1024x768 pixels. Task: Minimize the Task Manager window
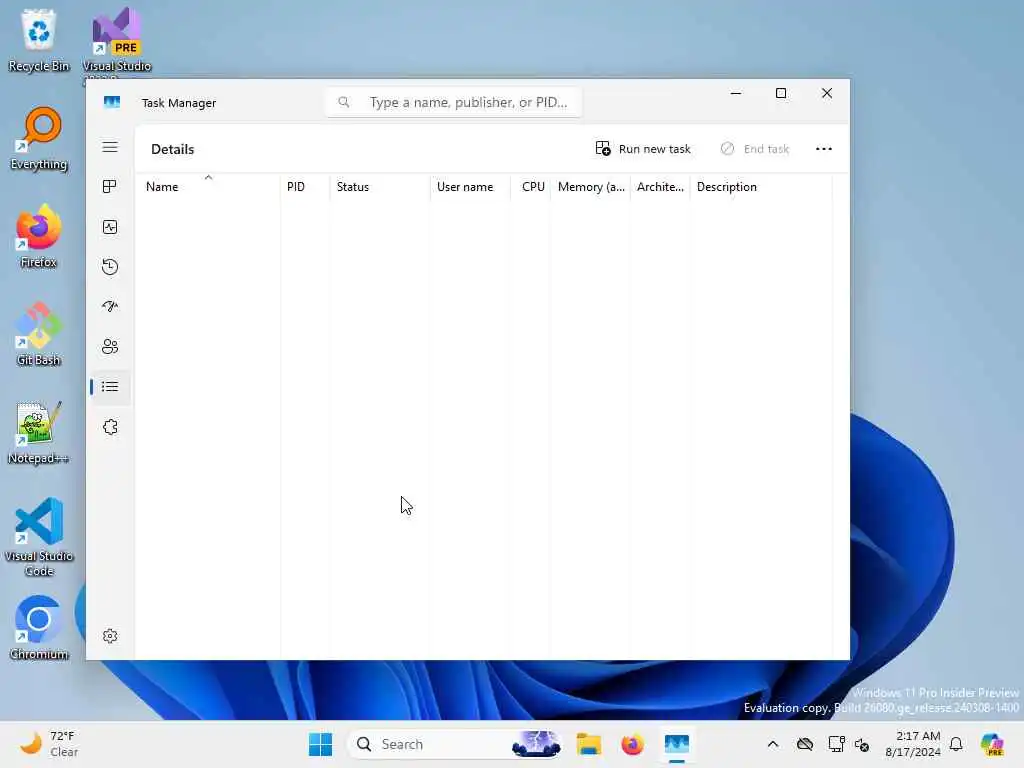(735, 93)
